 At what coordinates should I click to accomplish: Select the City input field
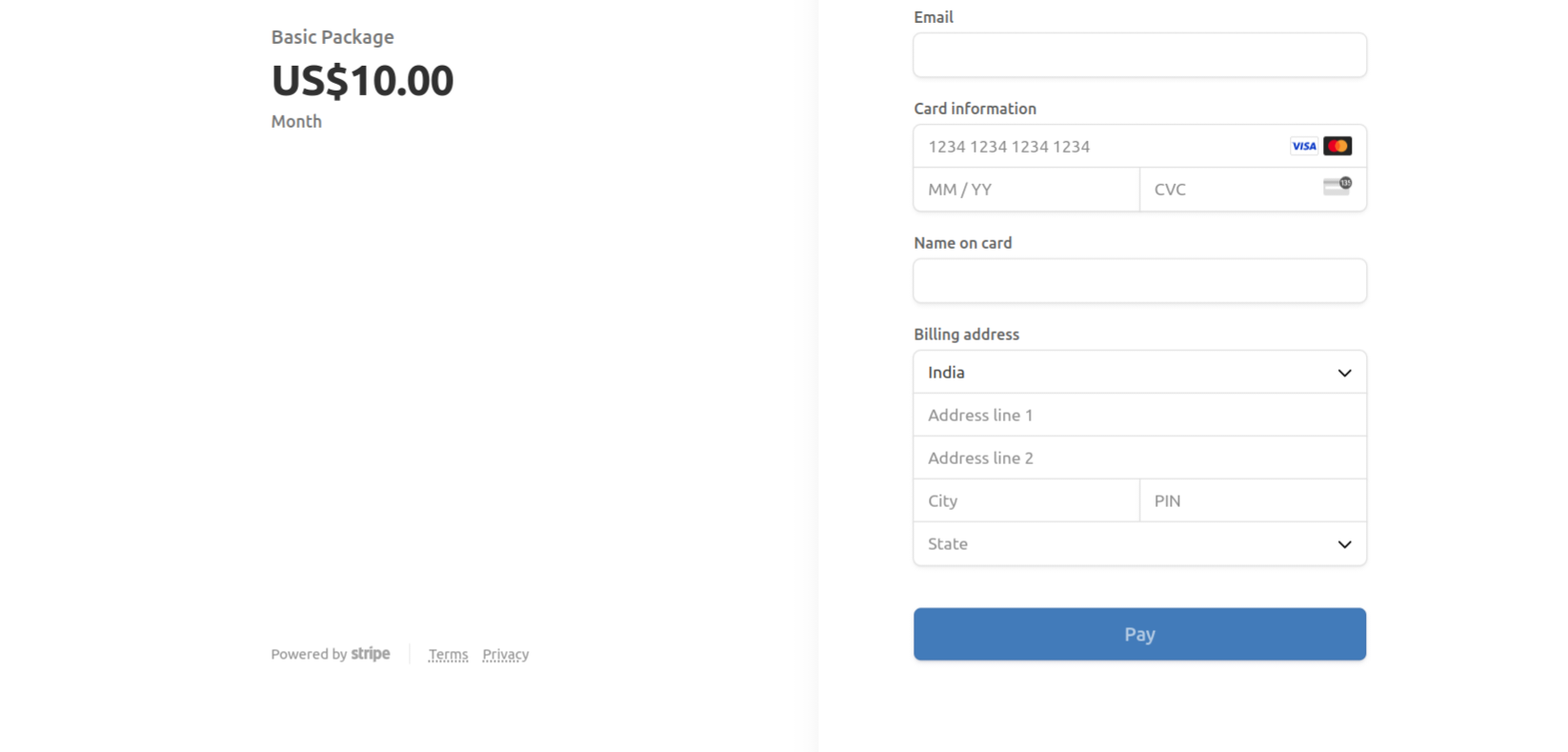point(1027,501)
